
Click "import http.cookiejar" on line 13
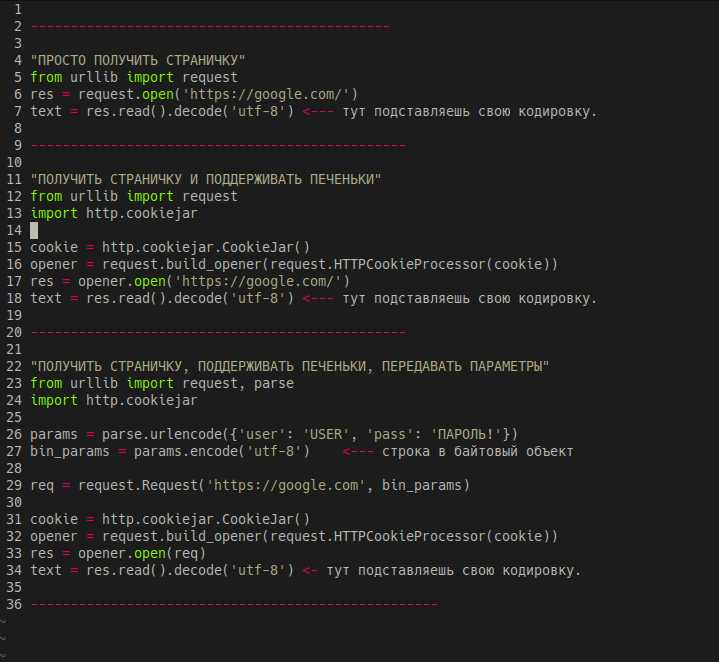pos(114,213)
